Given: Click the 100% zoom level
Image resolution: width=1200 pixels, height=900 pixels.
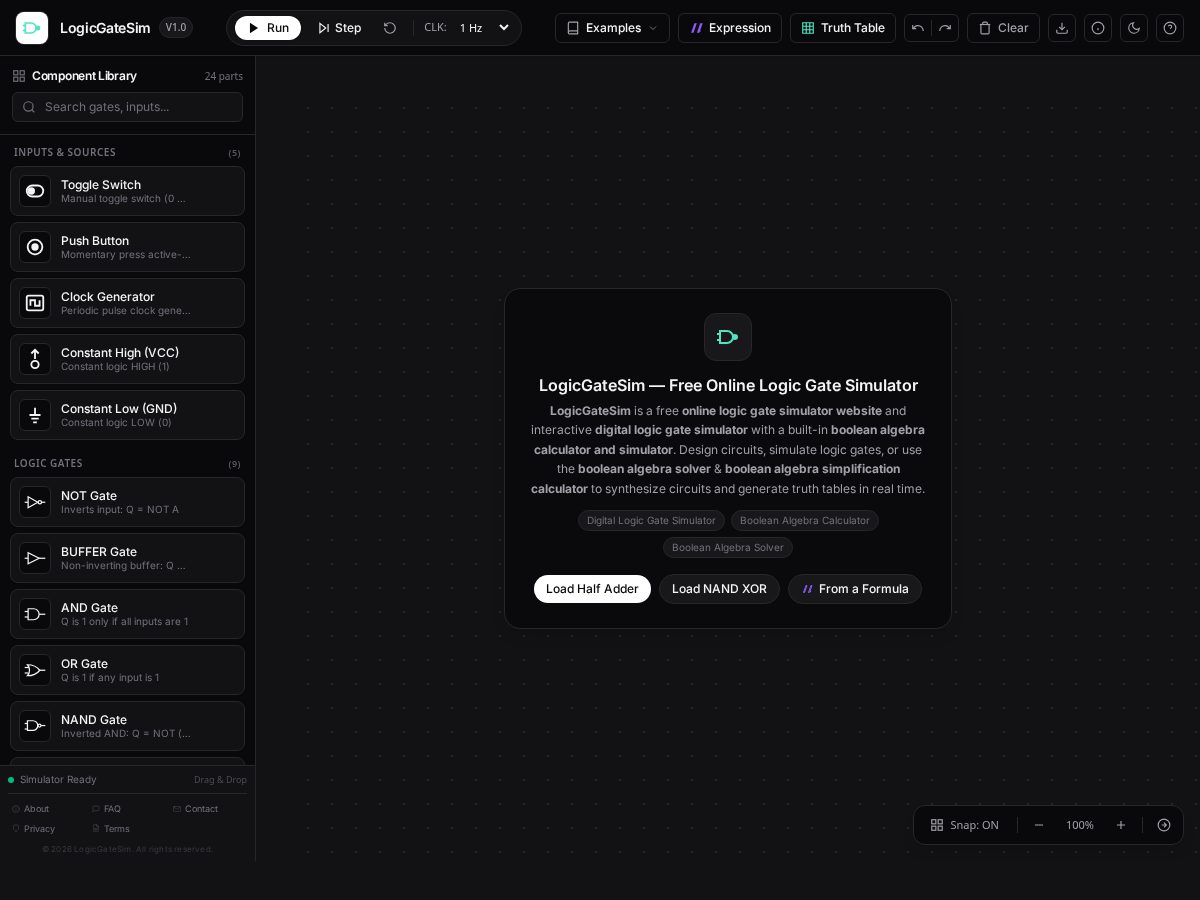Looking at the screenshot, I should click(1080, 825).
